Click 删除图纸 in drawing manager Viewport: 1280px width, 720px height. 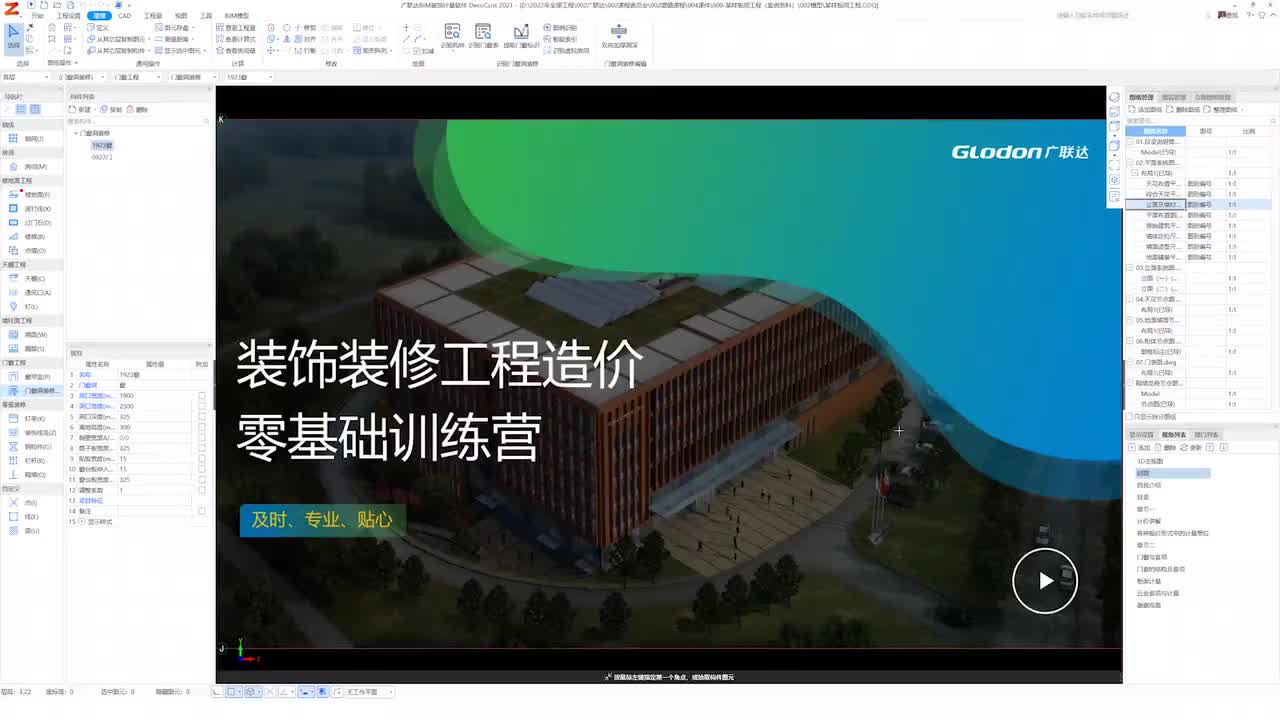(x=1181, y=110)
